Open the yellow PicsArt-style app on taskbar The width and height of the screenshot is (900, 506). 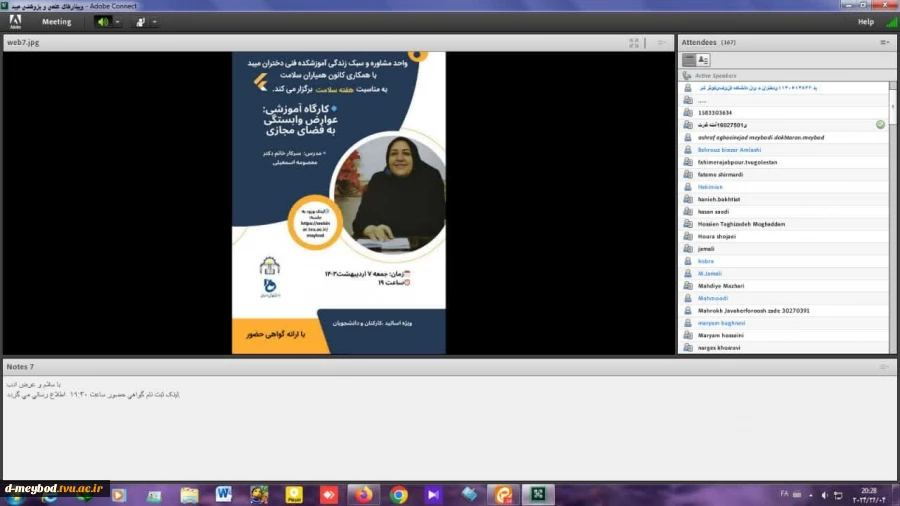pos(294,495)
